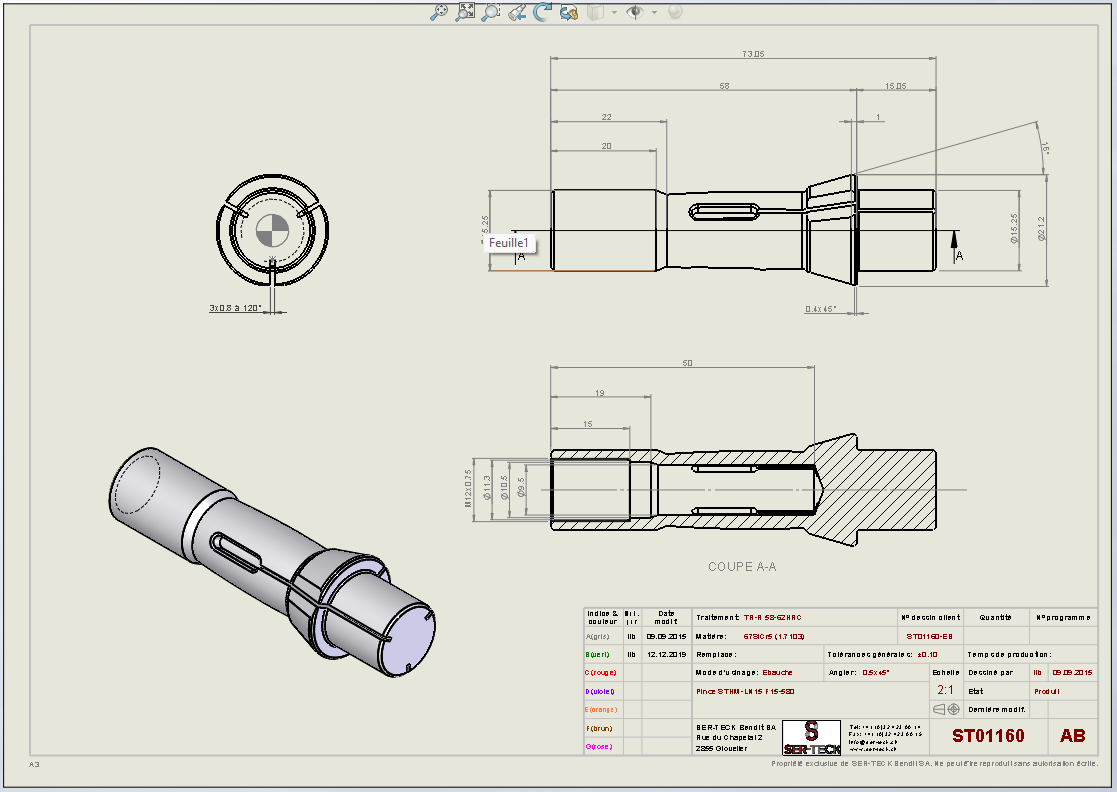Select the 73.05 overall length dimension
The image size is (1117, 792).
pyautogui.click(x=753, y=54)
